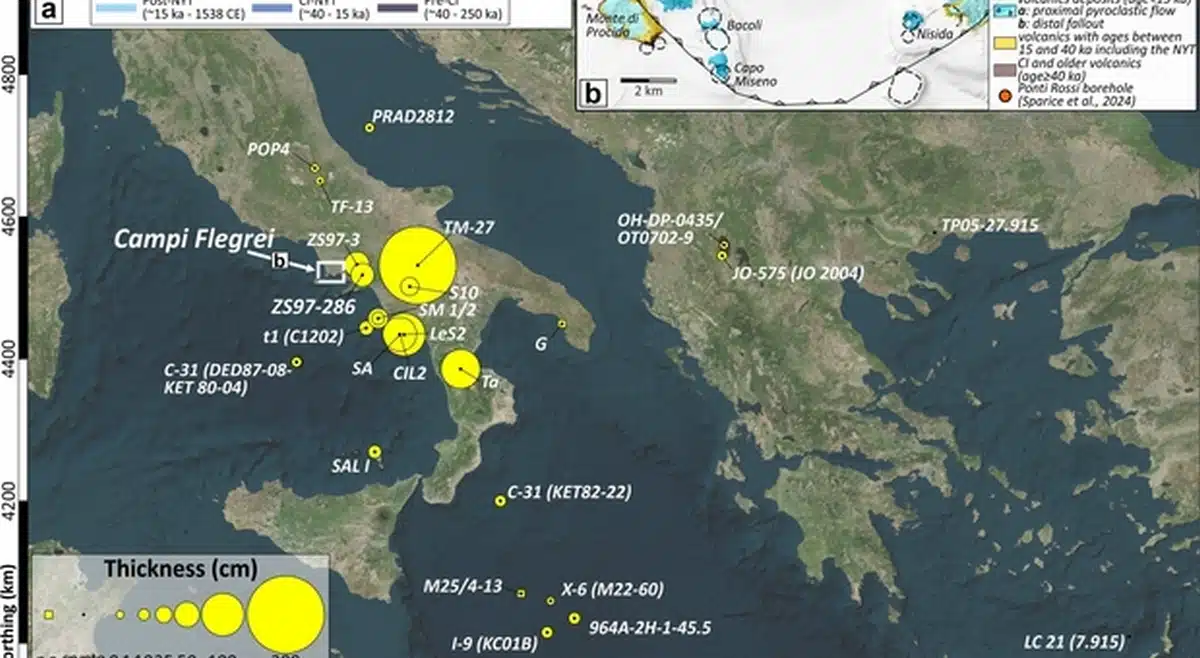Click the large yellow TM-27 thickness circle
This screenshot has width=1200, height=658.
point(418,265)
